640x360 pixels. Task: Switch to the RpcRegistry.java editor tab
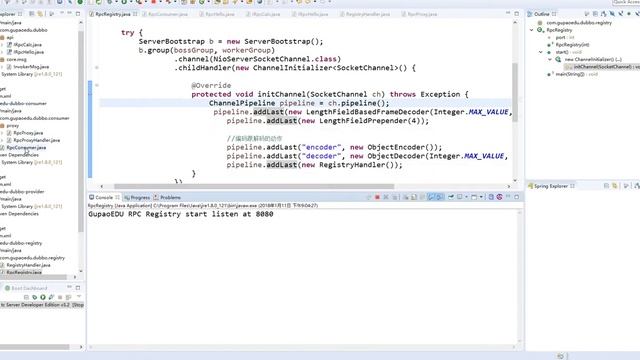(113, 14)
